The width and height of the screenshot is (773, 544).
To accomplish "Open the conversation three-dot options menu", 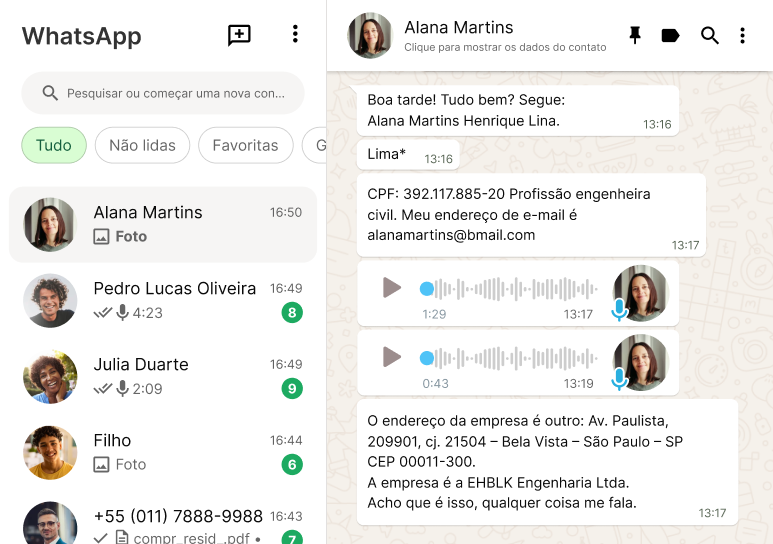I will click(x=742, y=36).
